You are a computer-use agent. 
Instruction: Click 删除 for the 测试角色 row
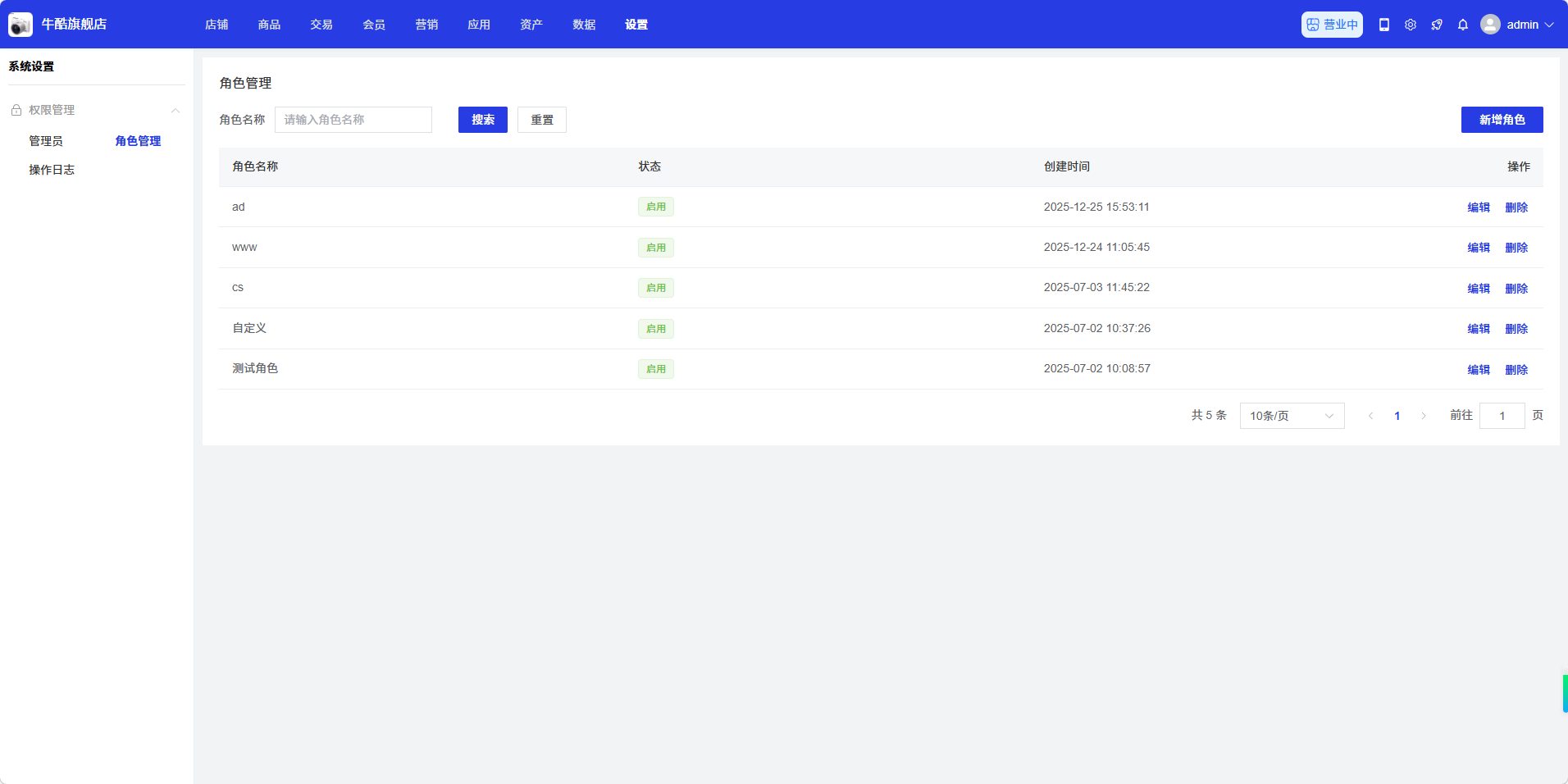(1516, 370)
